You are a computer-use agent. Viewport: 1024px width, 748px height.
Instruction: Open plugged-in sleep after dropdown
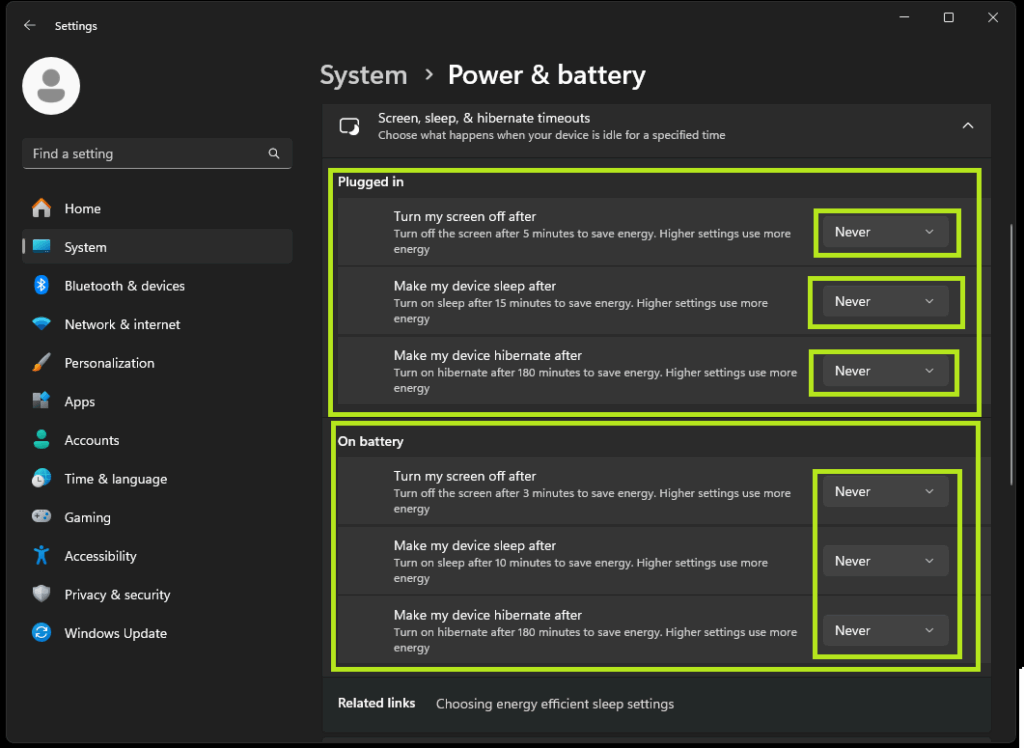click(885, 301)
